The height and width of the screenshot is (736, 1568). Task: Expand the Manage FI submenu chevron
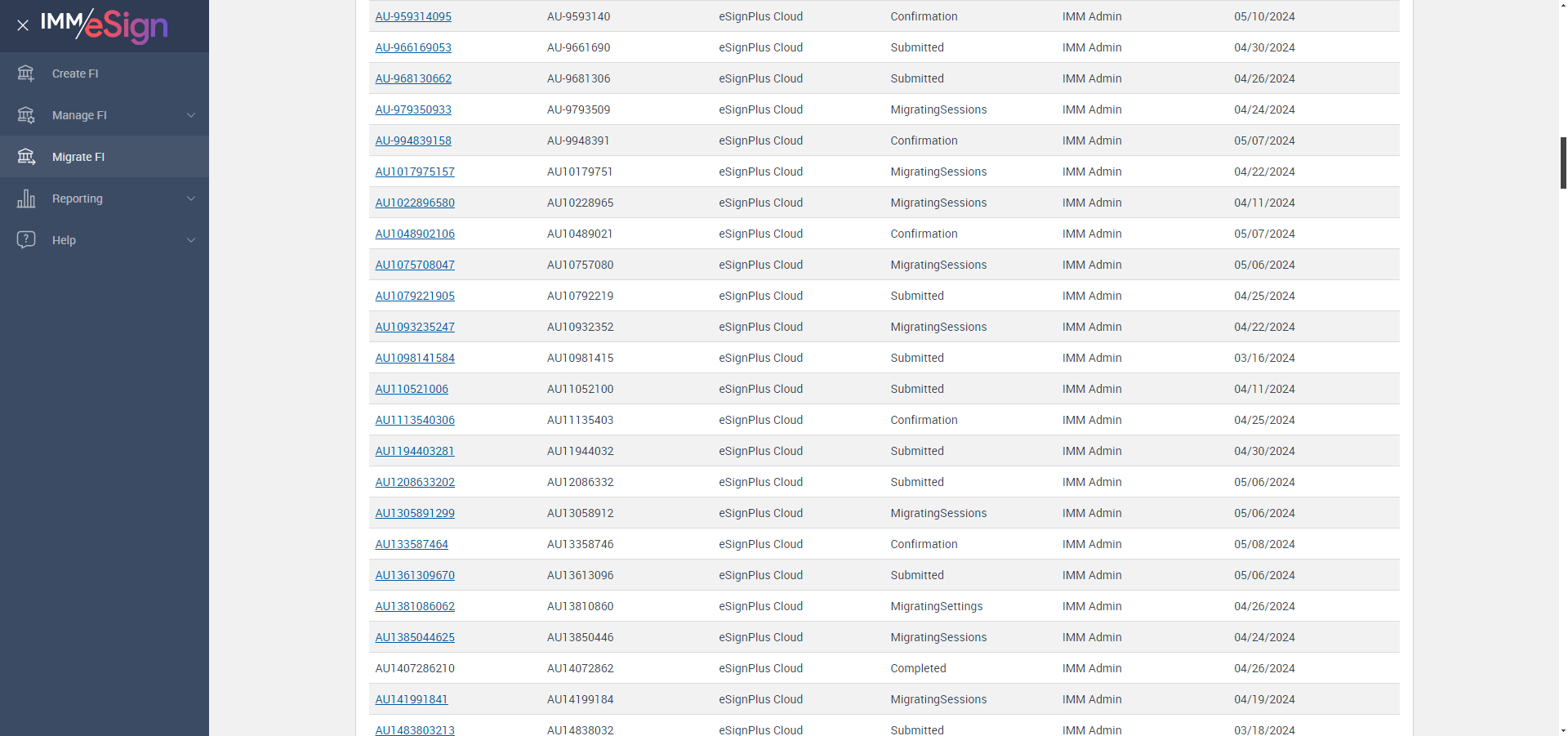click(x=191, y=115)
